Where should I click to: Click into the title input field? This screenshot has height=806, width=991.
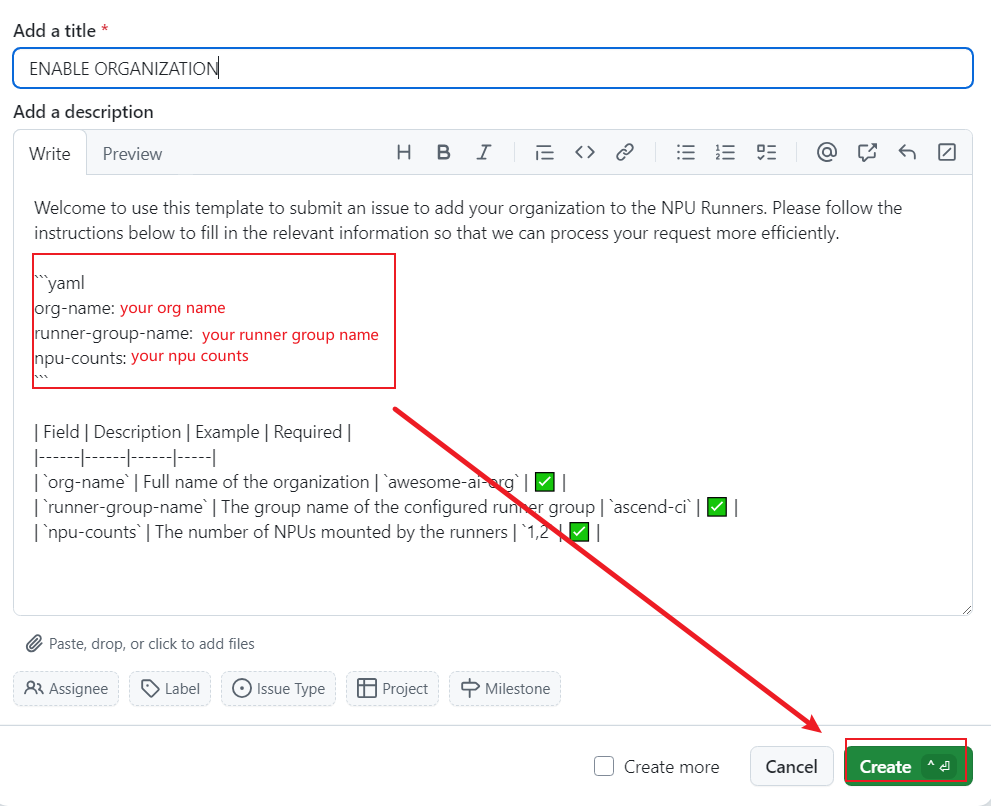pyautogui.click(x=493, y=68)
